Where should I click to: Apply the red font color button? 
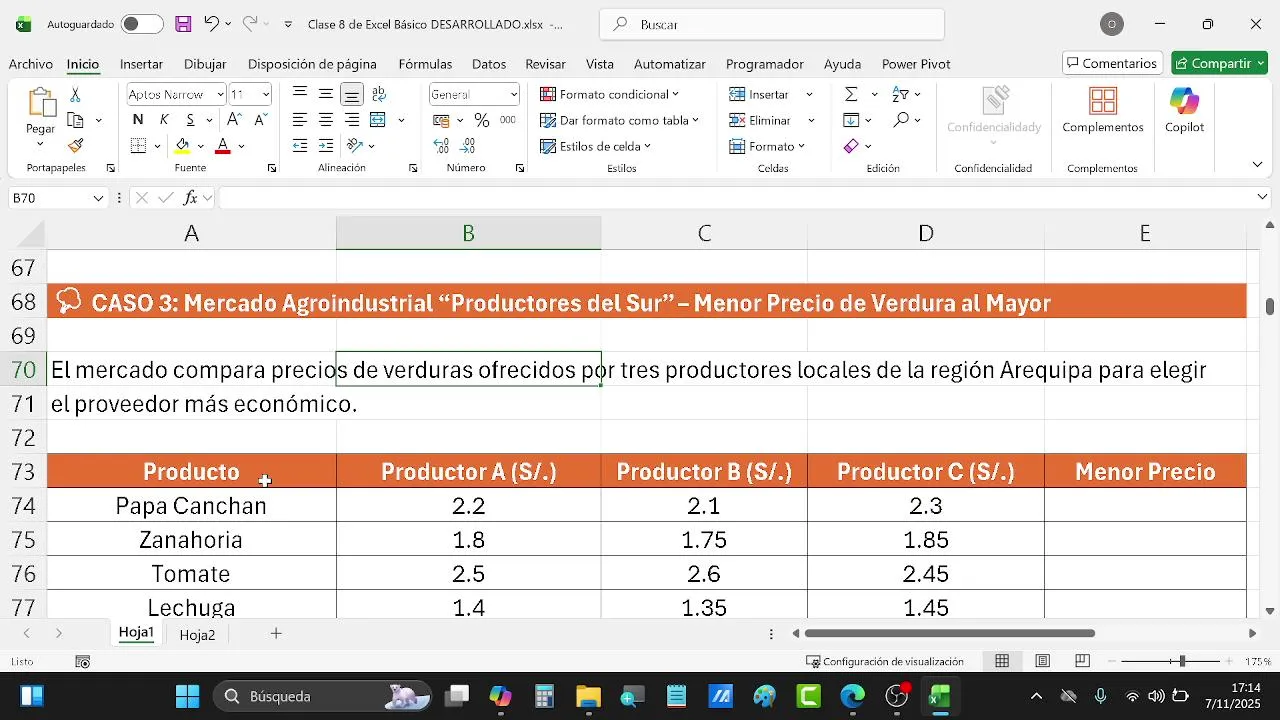click(223, 146)
